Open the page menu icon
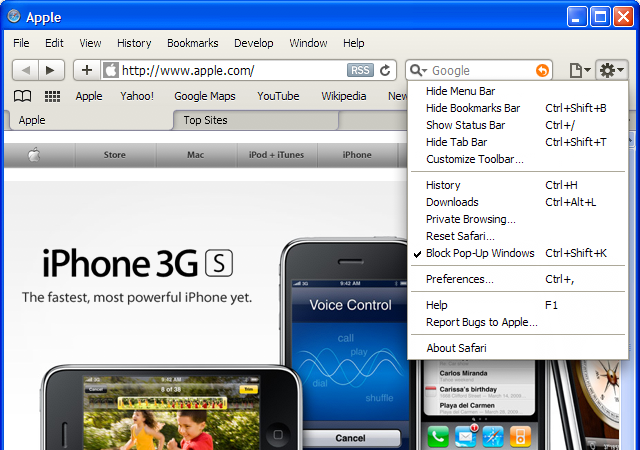 click(x=580, y=70)
